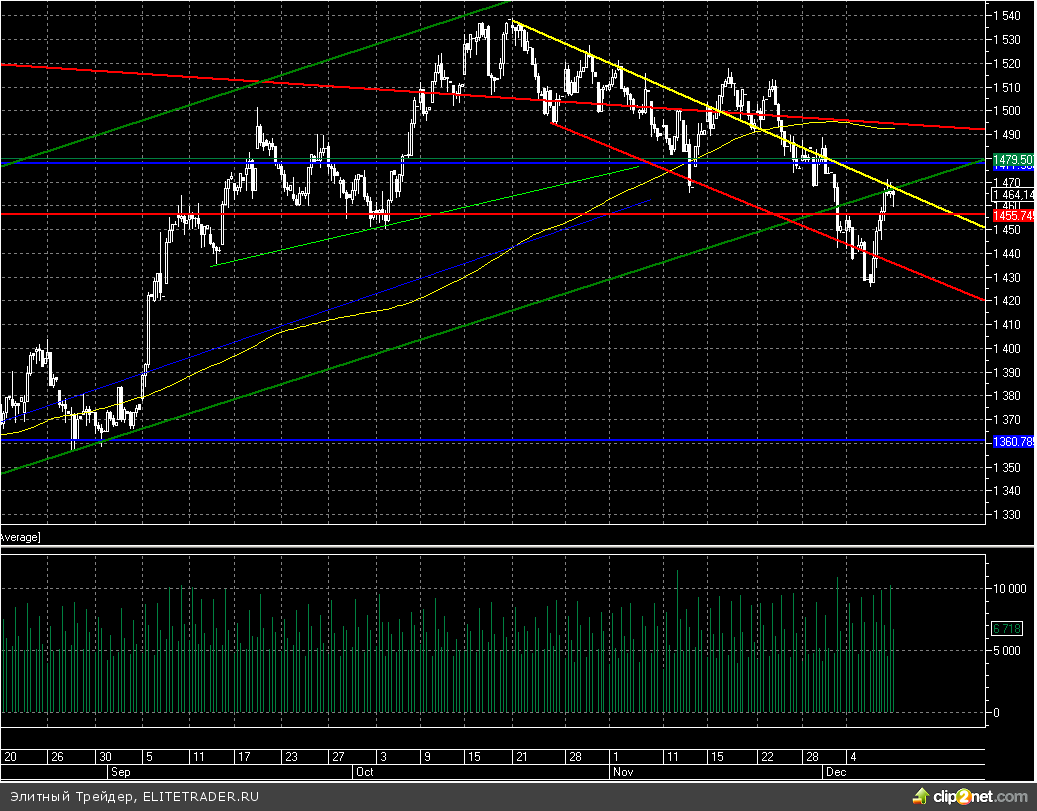Select the Oct month marker on the time axis
Image resolution: width=1037 pixels, height=811 pixels.
[363, 773]
